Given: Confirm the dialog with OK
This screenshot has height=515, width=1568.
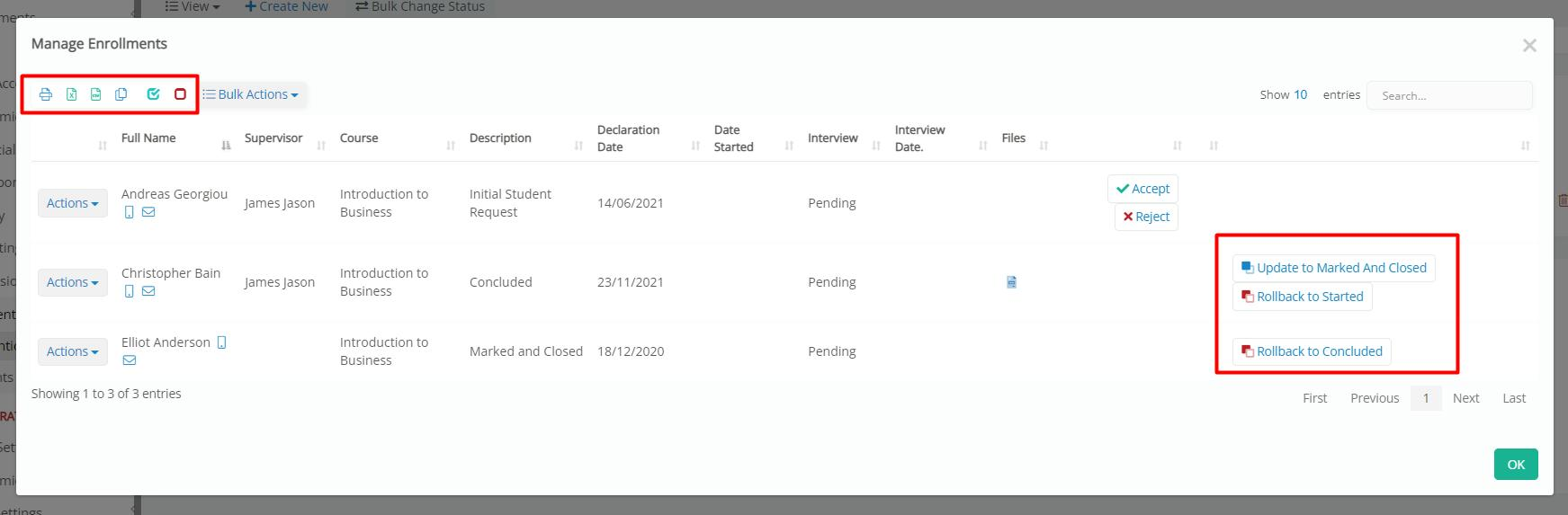Looking at the screenshot, I should pyautogui.click(x=1516, y=465).
